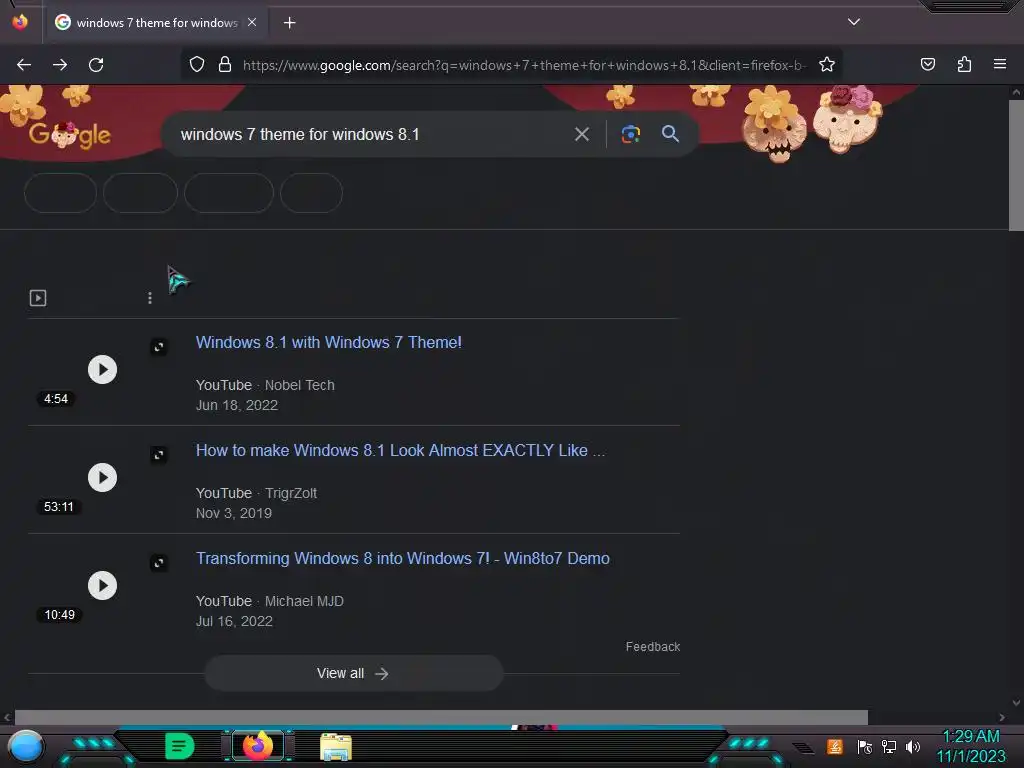
Task: Open Firefox View icon at tab bar left
Action: pos(20,22)
